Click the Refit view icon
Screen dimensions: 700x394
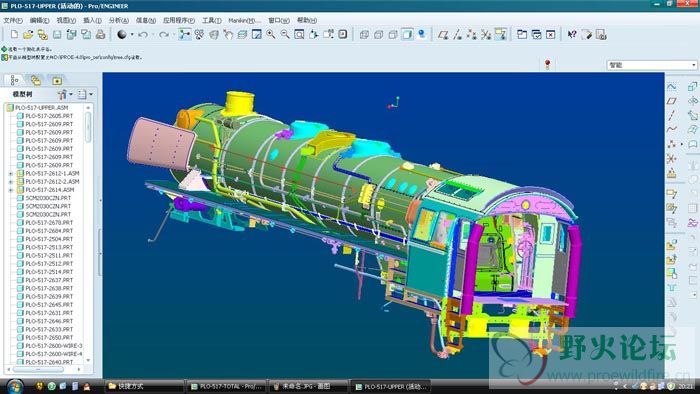(x=299, y=34)
